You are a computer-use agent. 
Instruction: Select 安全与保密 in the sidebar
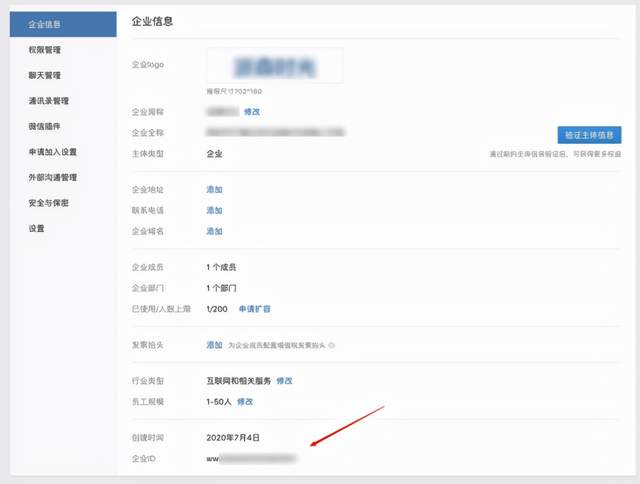49,203
